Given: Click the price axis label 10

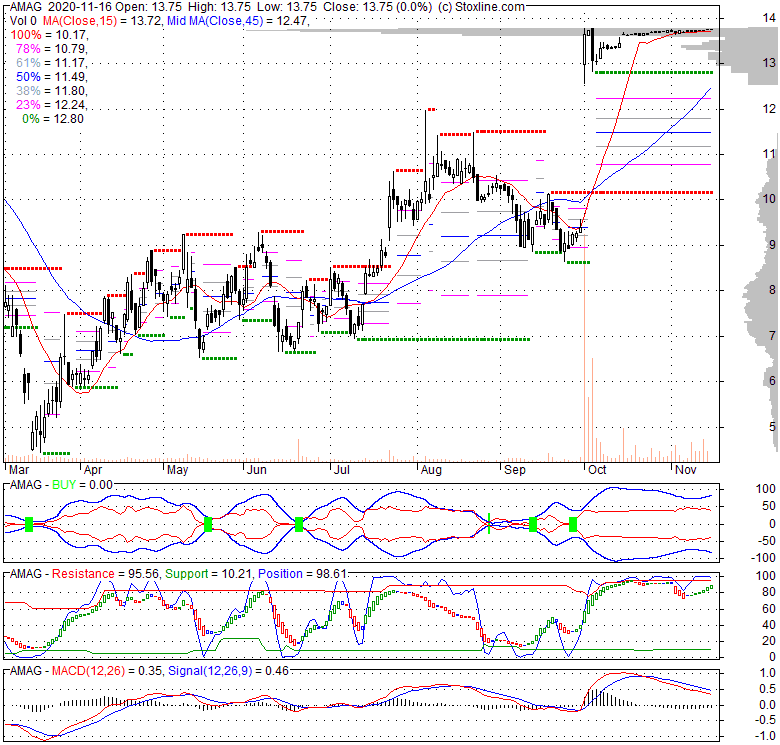Looking at the screenshot, I should point(770,199).
